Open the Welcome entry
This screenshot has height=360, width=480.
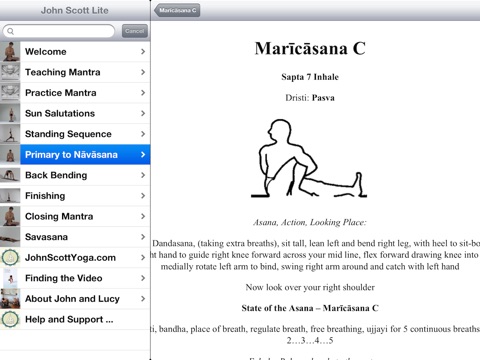tap(75, 52)
